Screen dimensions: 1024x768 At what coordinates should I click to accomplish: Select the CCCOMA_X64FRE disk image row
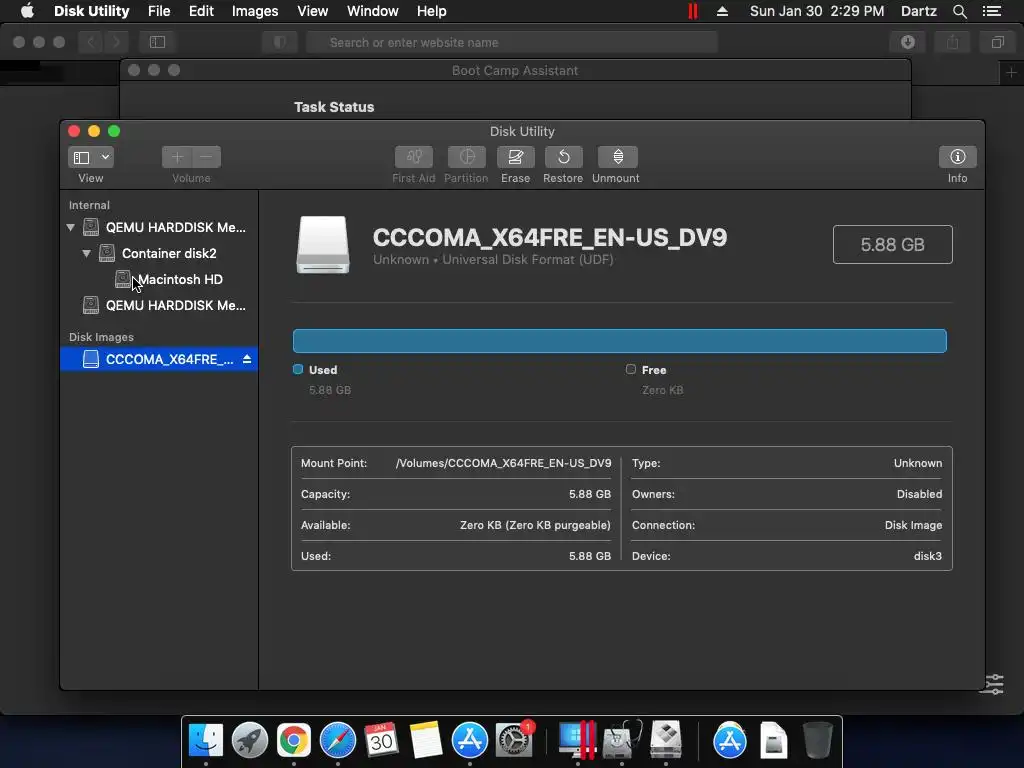(159, 359)
